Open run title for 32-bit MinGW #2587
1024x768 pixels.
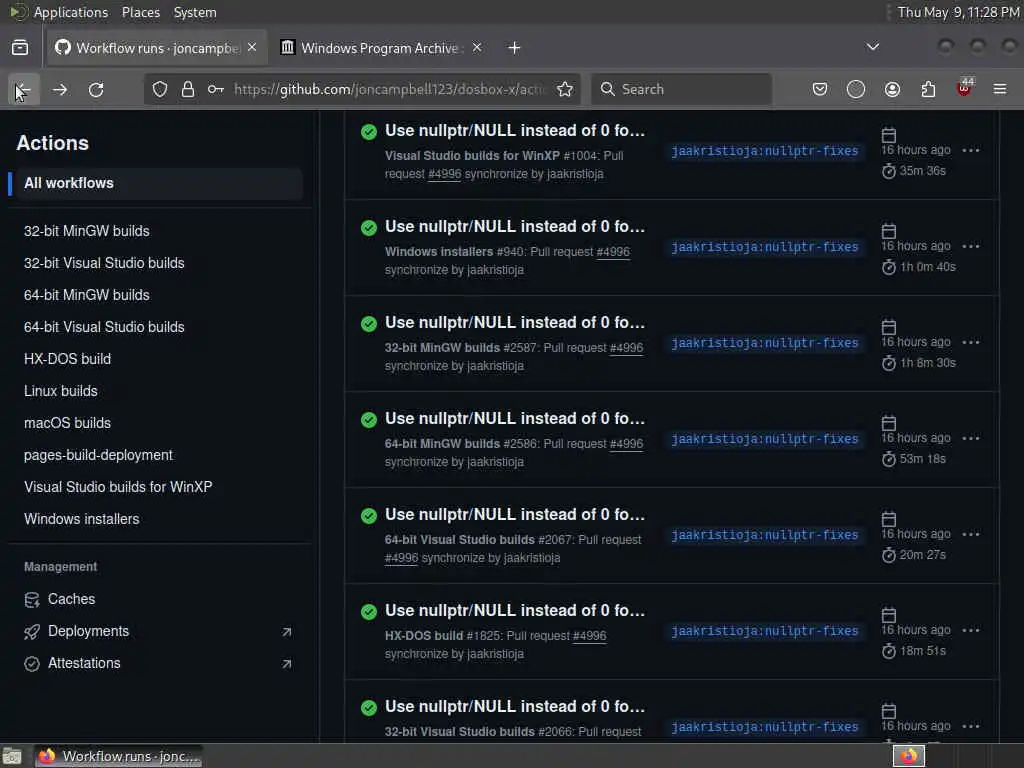515,323
